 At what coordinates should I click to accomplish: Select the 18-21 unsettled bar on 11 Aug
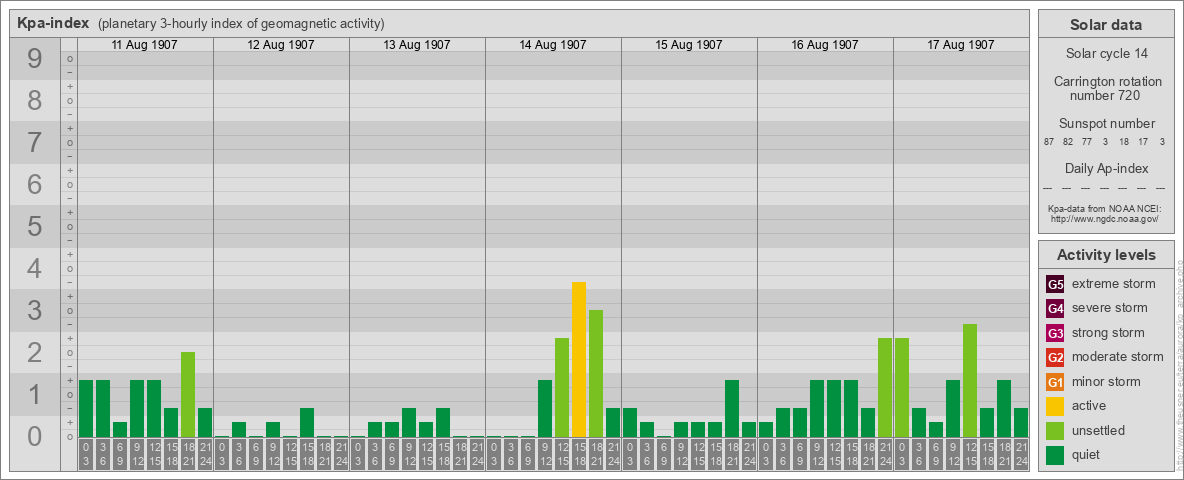188,395
